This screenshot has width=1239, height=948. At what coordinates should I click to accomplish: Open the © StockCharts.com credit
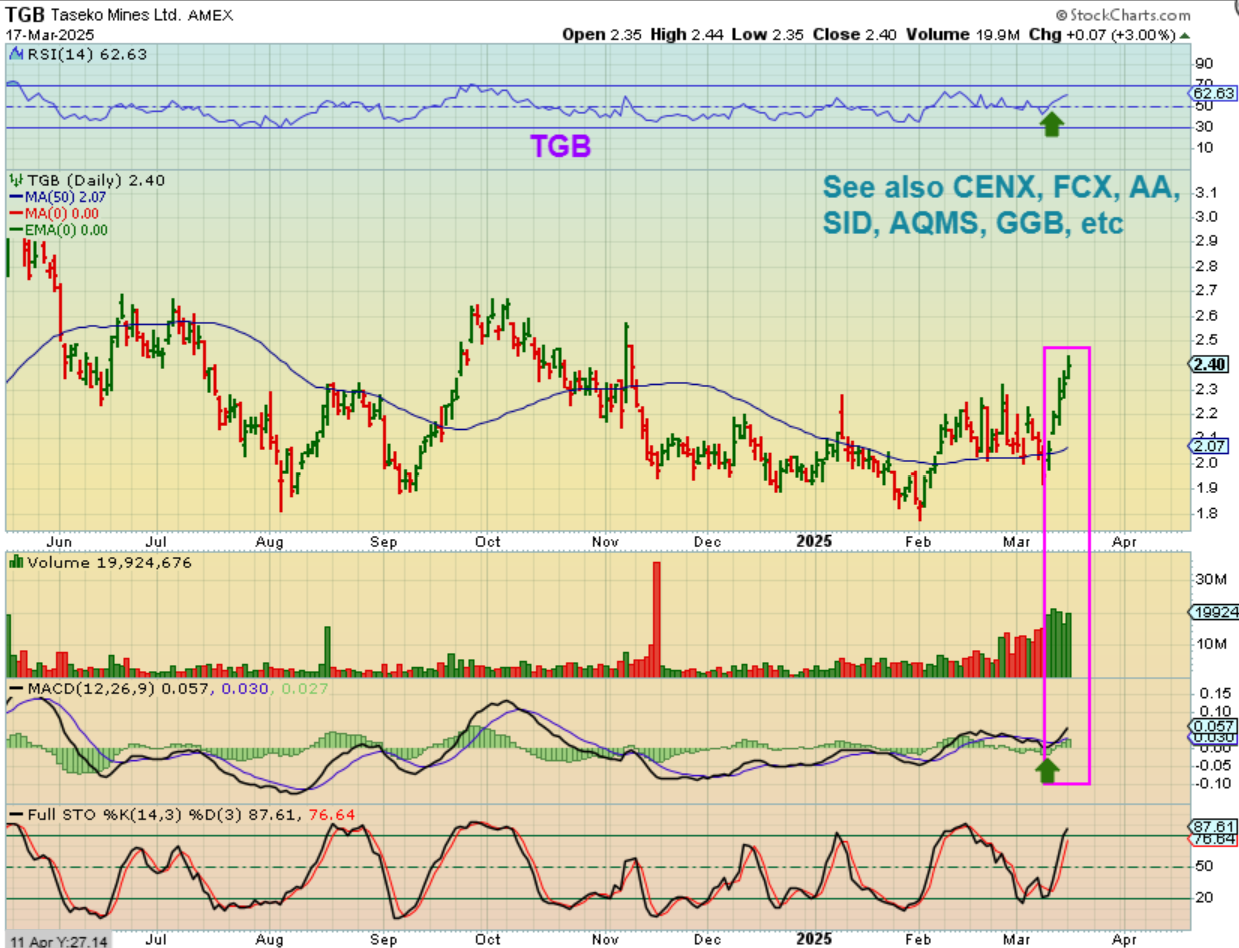1122,15
